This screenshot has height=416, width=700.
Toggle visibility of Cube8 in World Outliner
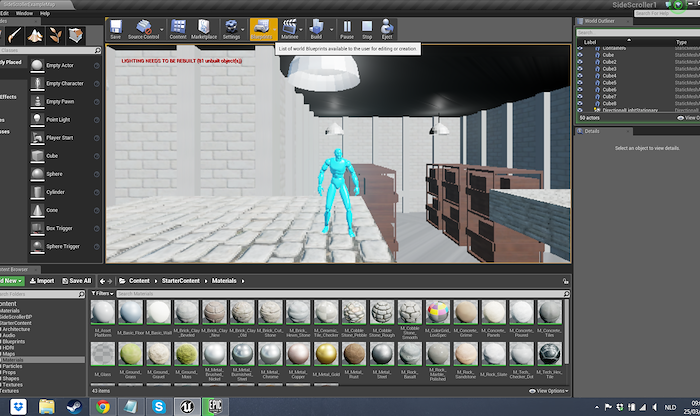click(580, 103)
